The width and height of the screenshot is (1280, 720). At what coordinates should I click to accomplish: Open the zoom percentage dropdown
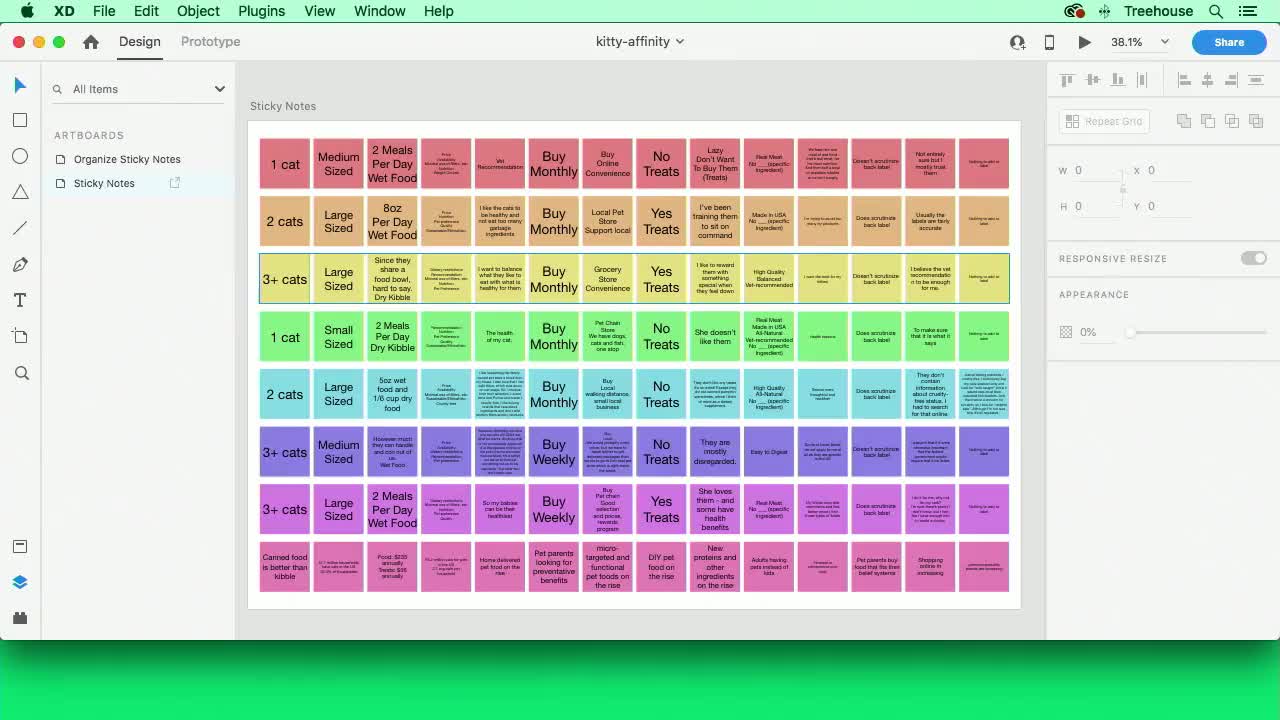coord(1164,42)
